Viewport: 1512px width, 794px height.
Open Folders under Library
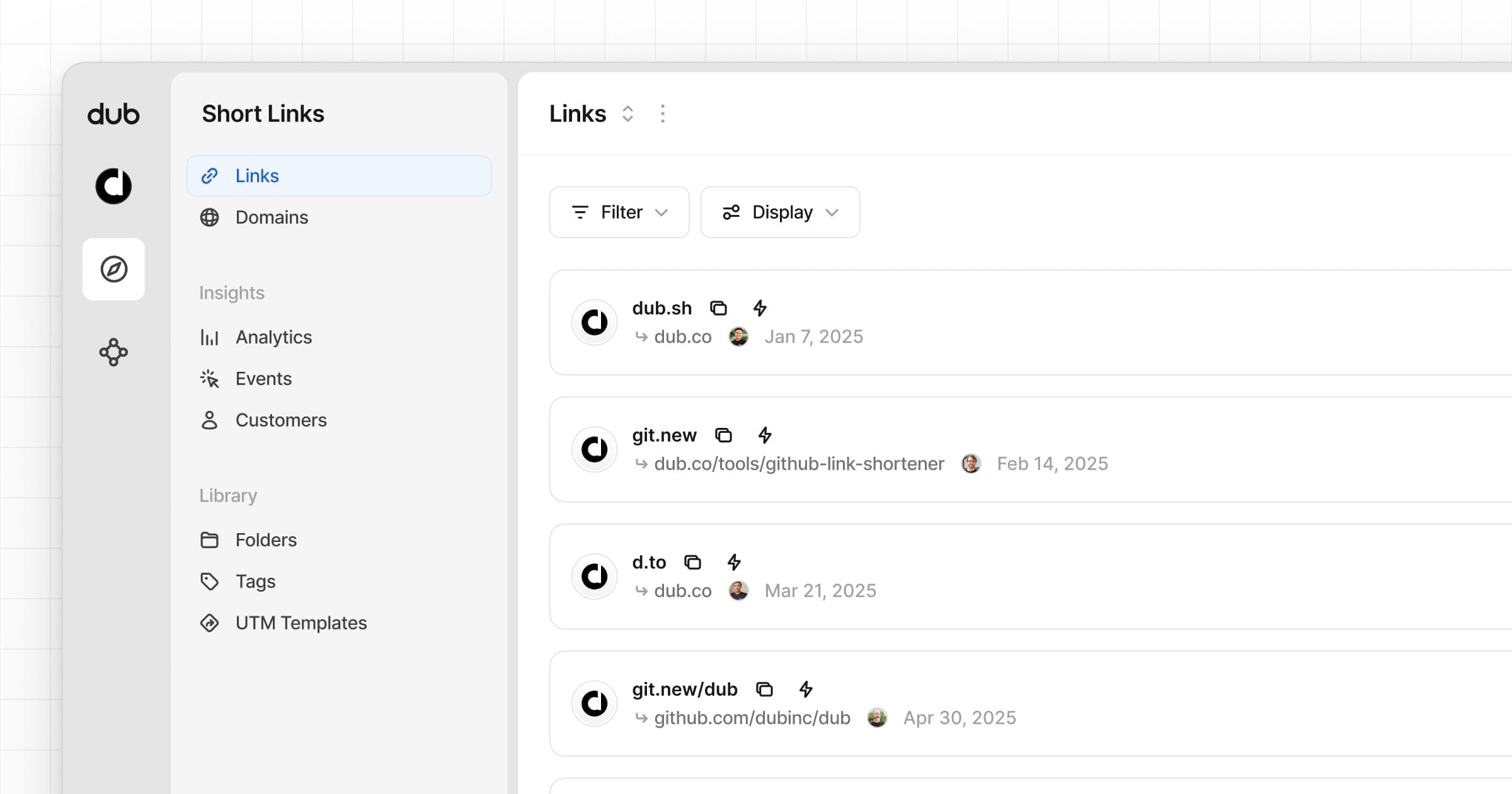click(266, 539)
